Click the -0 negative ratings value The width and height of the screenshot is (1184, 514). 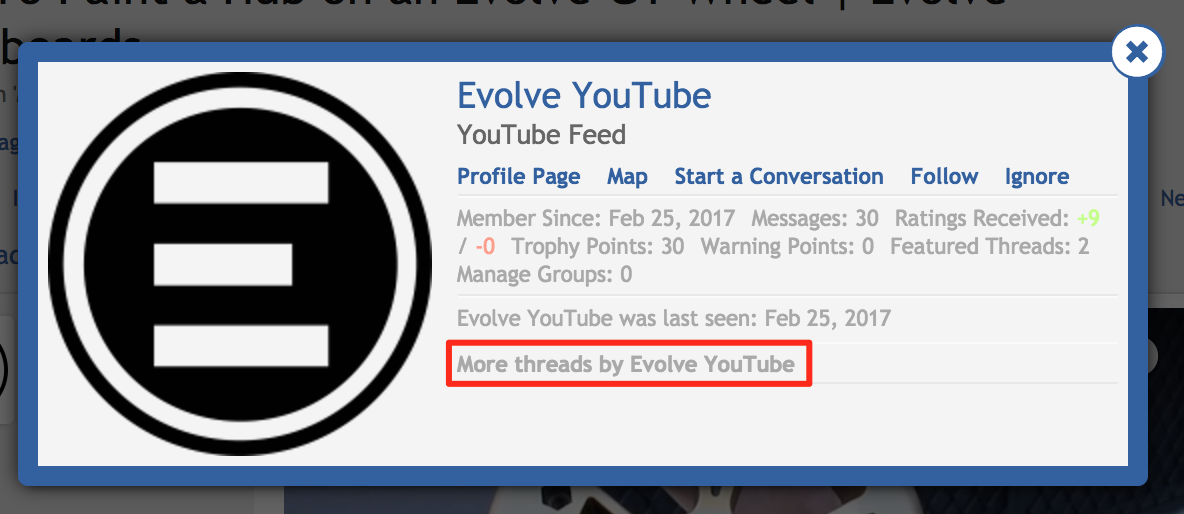click(485, 246)
